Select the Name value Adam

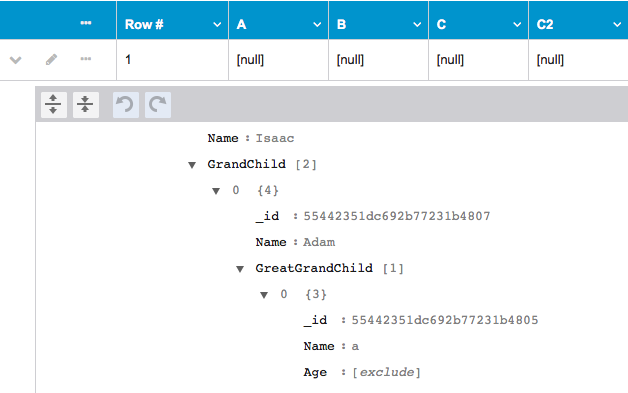pyautogui.click(x=319, y=242)
